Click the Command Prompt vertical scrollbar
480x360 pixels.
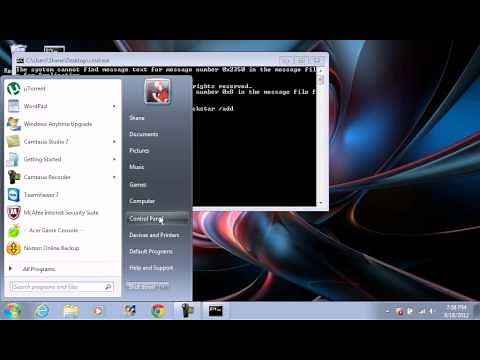click(x=321, y=137)
